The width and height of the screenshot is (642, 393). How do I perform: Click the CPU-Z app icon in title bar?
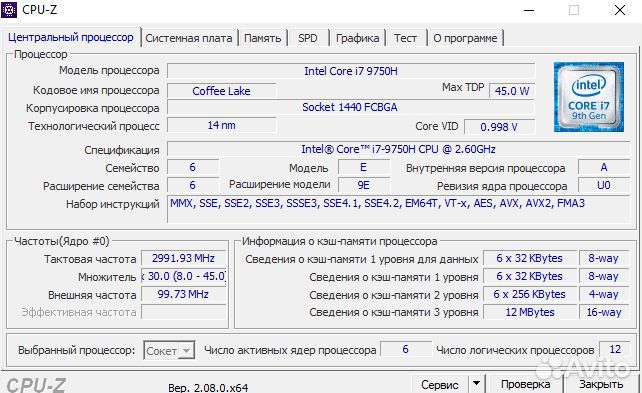click(x=9, y=9)
